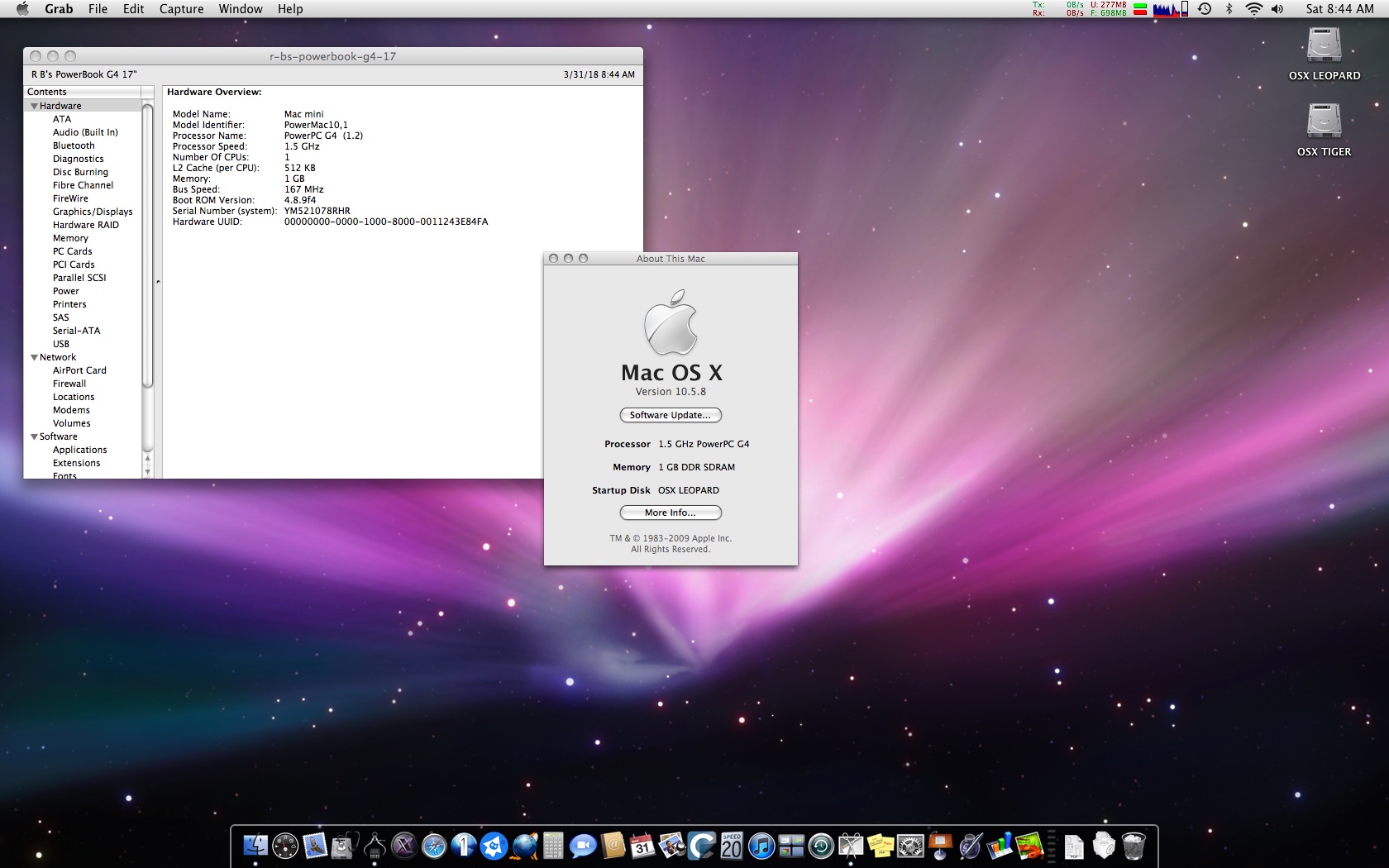Select Volumes under Network
Screen dimensions: 1389x868
pyautogui.click(x=72, y=423)
